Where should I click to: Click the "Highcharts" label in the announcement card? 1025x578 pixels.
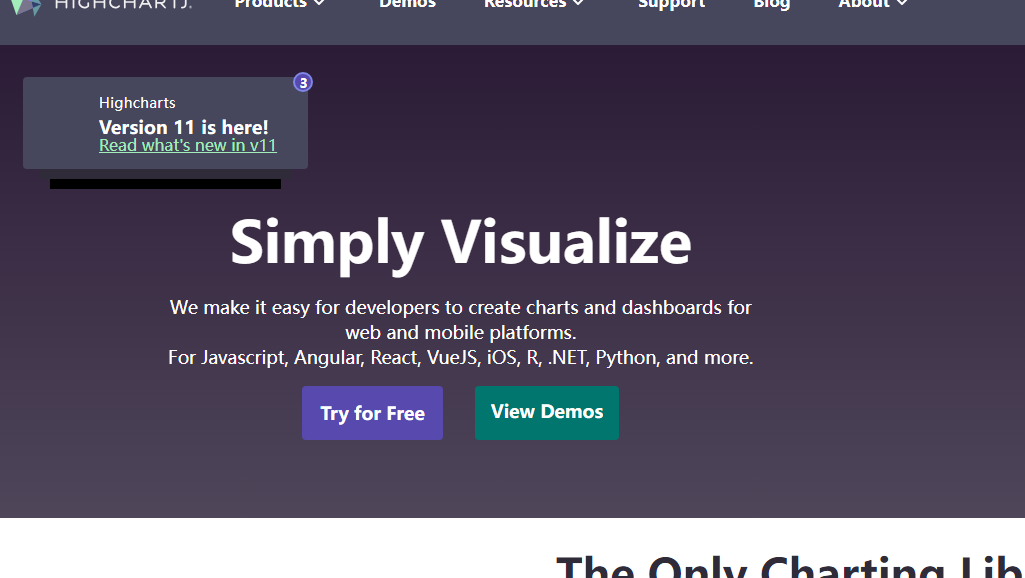[137, 103]
